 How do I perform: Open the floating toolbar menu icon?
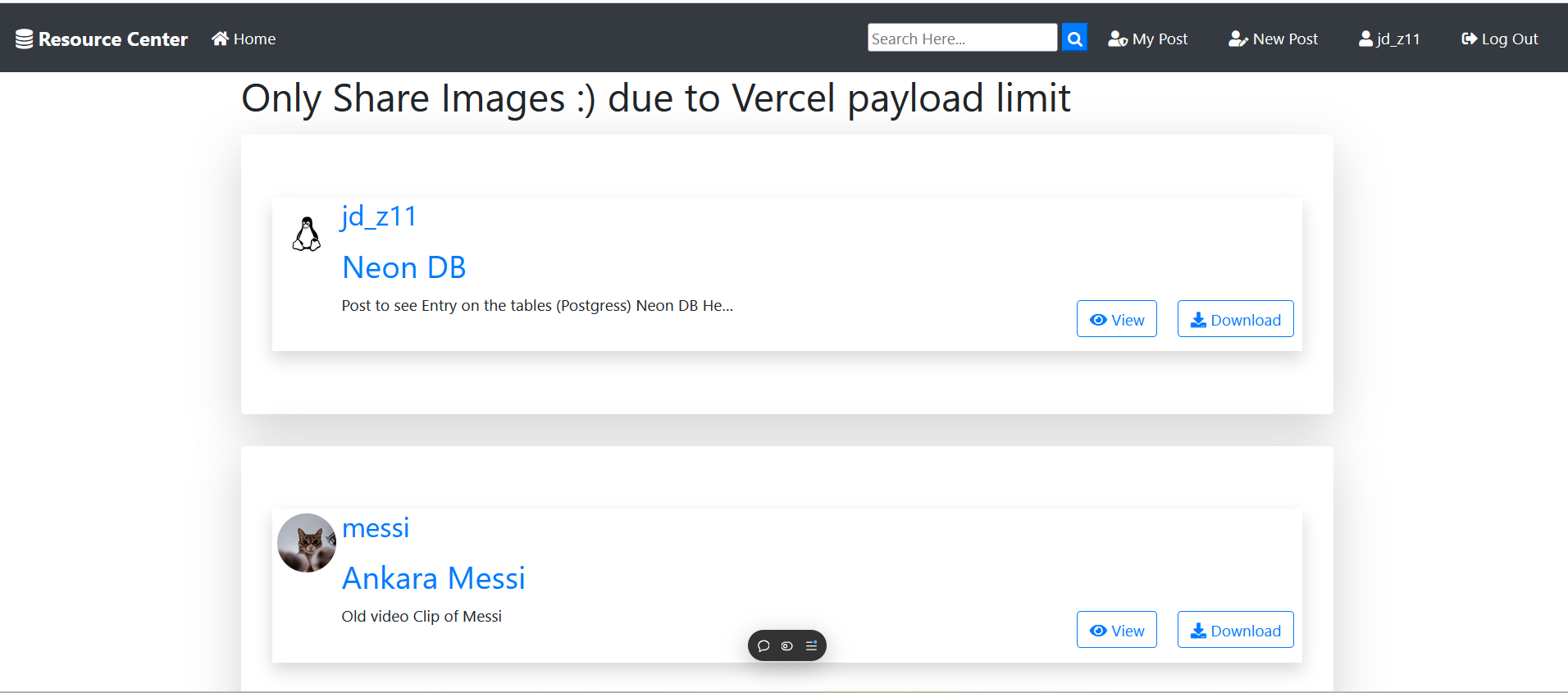811,646
